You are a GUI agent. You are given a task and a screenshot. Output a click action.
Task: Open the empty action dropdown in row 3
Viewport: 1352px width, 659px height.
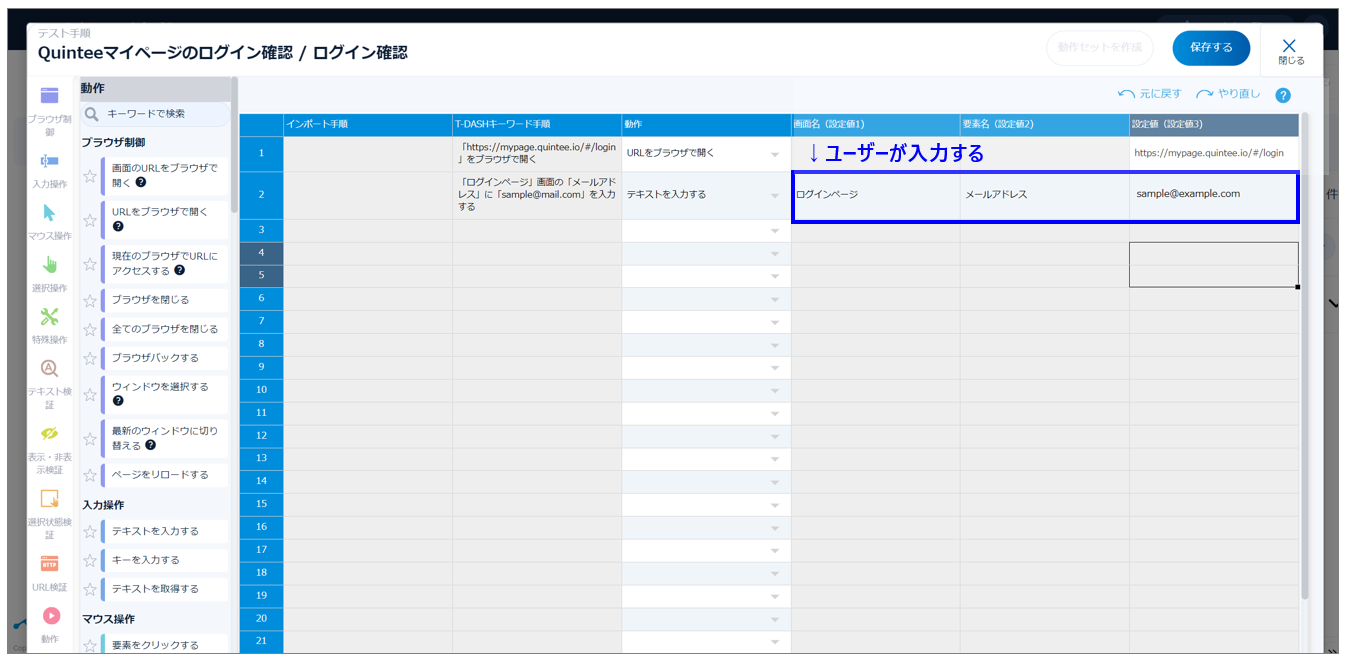point(775,231)
